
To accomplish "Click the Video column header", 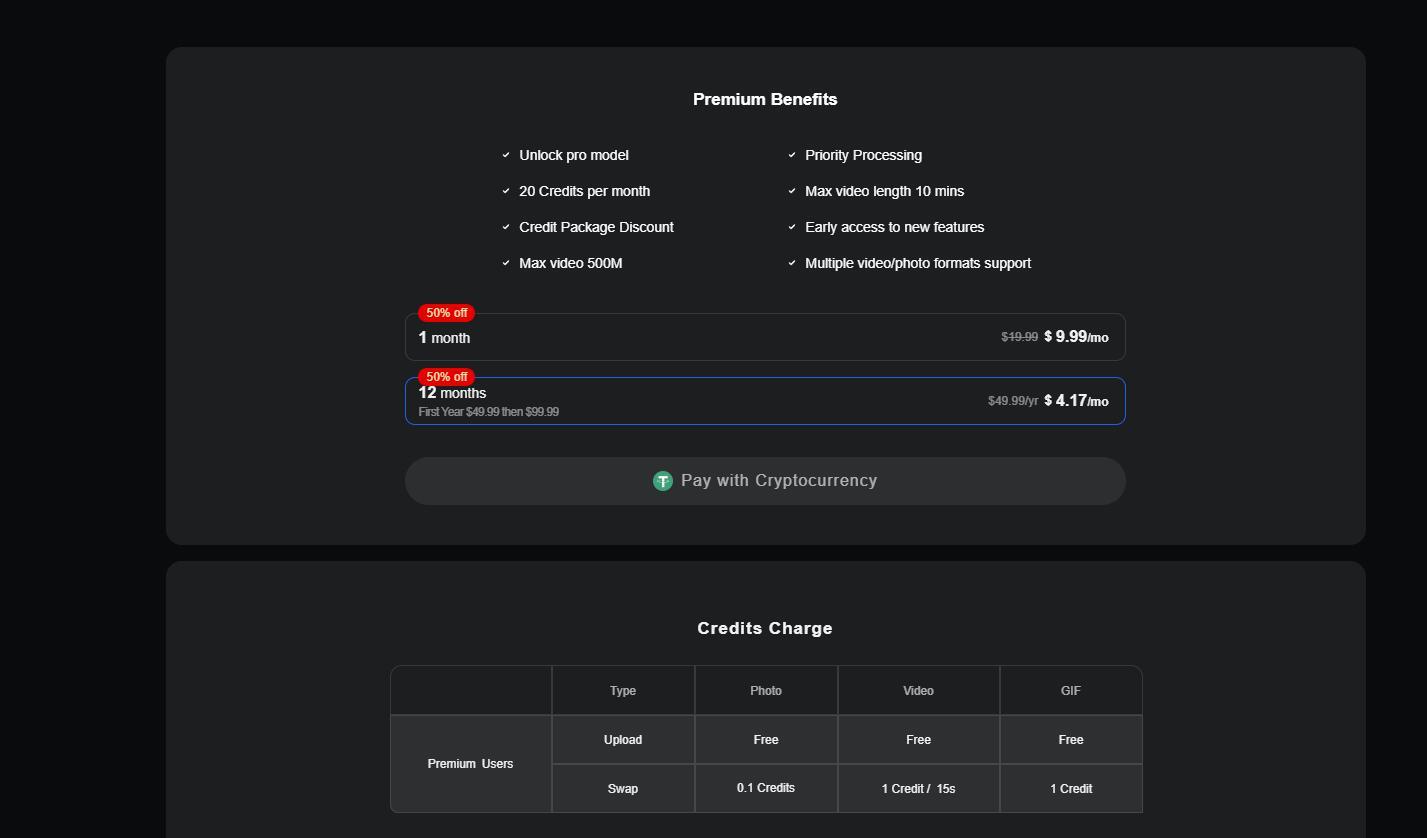I will [x=918, y=690].
